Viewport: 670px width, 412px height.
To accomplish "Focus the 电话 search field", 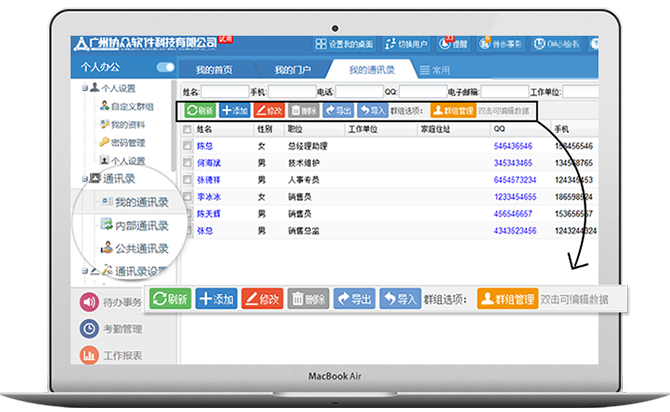I will click(x=359, y=91).
